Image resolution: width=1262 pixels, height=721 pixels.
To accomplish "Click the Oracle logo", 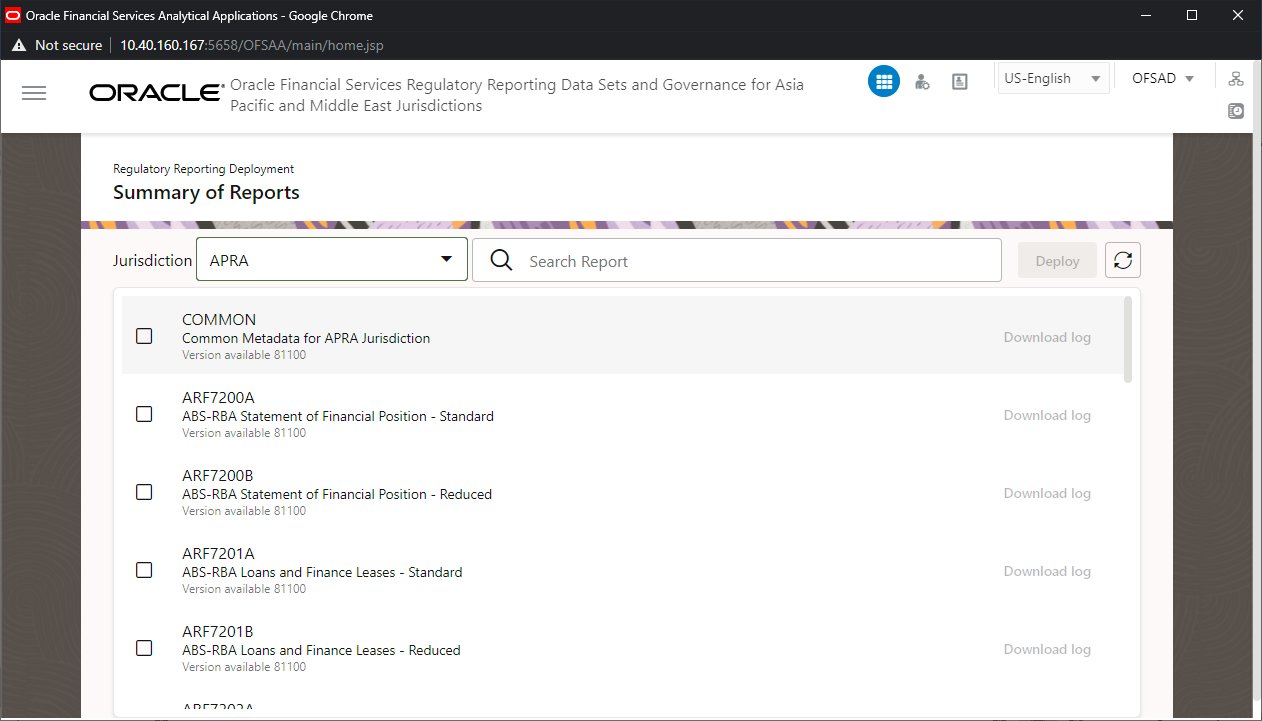I will point(156,93).
